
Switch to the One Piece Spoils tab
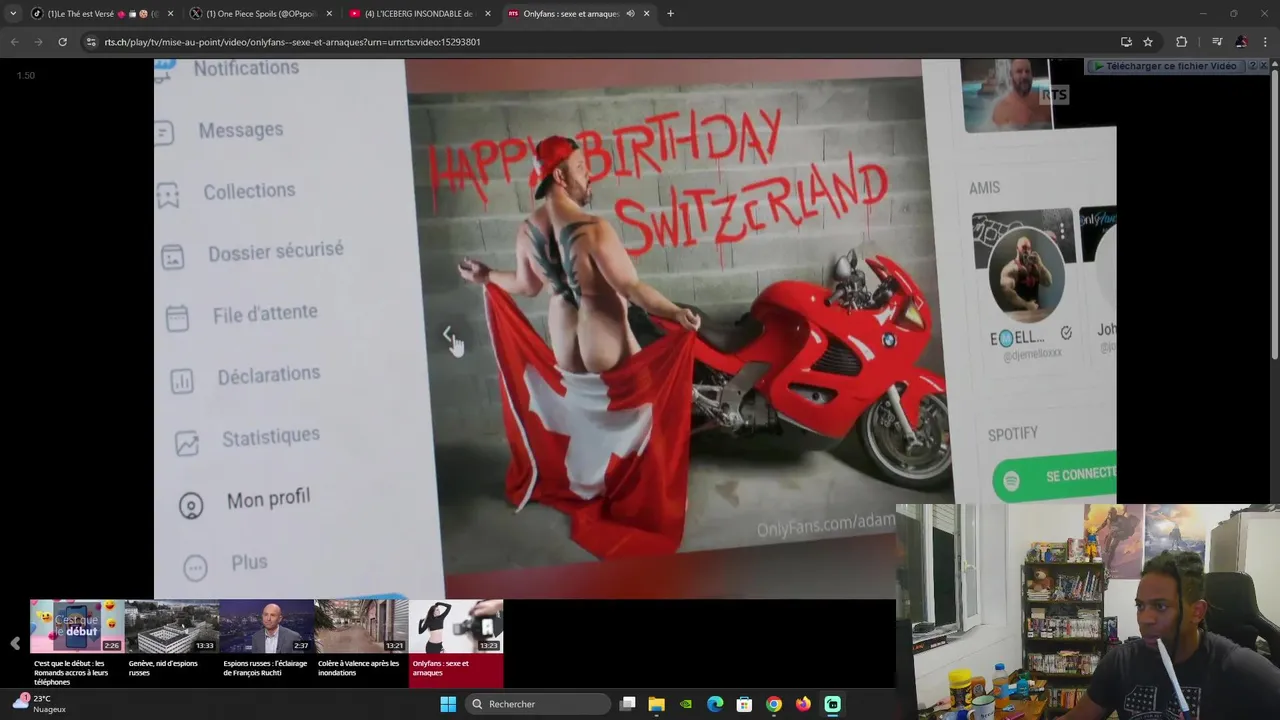(259, 14)
